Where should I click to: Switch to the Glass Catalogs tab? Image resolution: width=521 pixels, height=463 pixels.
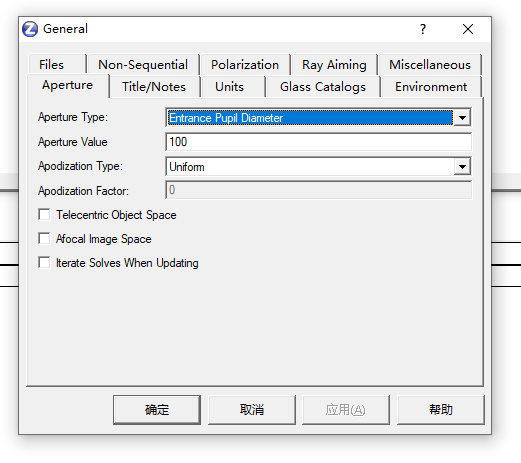point(323,87)
